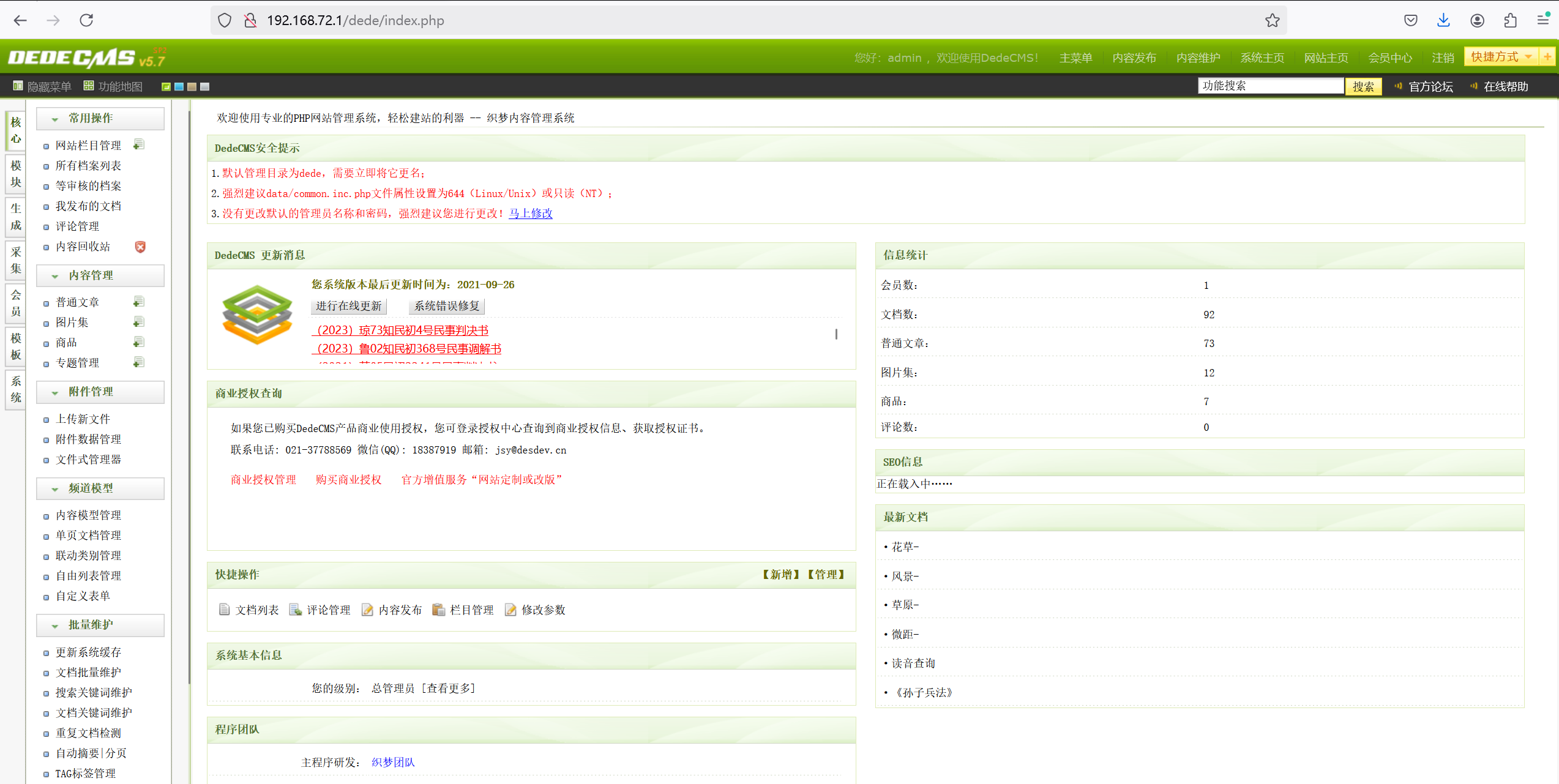Image resolution: width=1559 pixels, height=784 pixels.
Task: Click 【新增】 in 快捷操作 header
Action: tap(781, 574)
